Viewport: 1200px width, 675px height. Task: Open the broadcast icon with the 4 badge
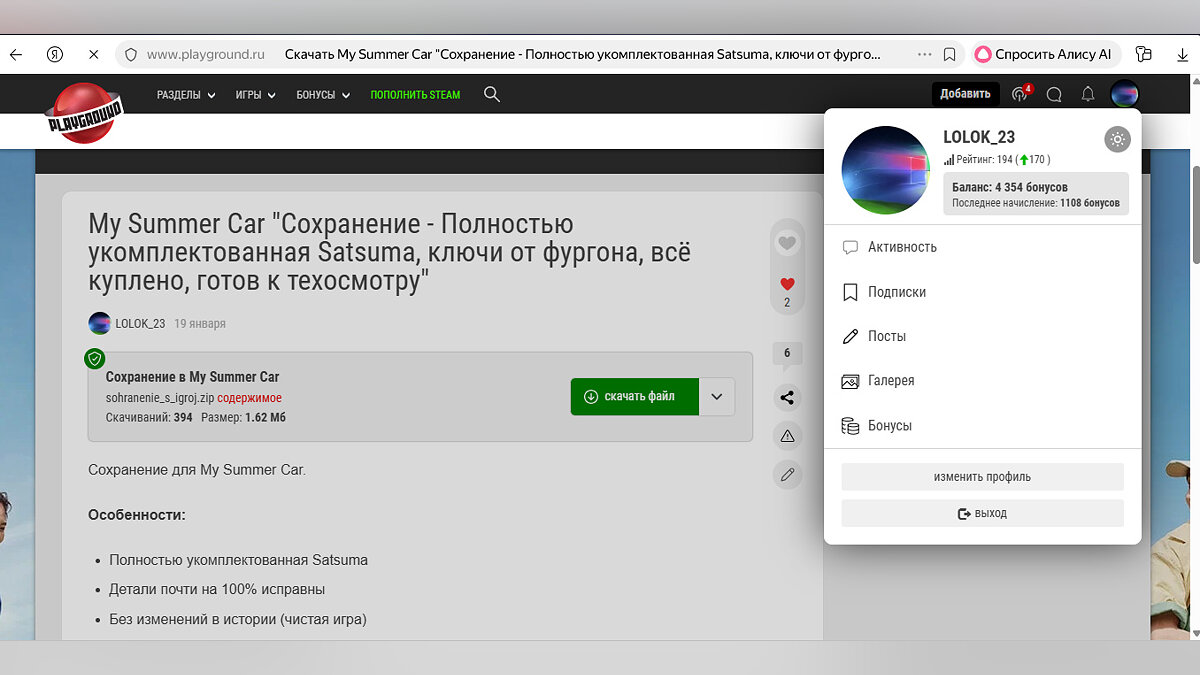tap(1021, 94)
